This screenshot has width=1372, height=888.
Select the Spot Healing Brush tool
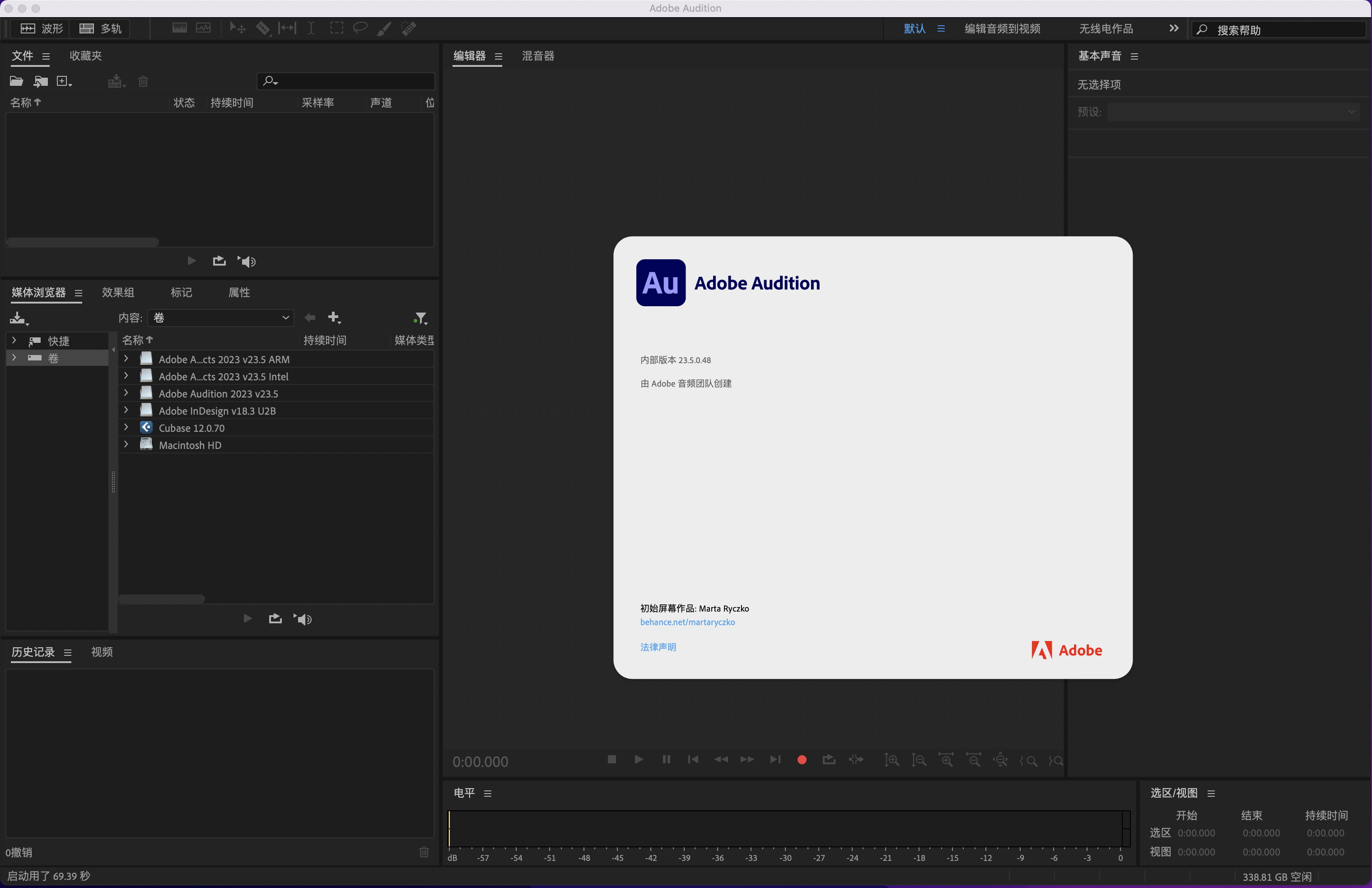(408, 28)
